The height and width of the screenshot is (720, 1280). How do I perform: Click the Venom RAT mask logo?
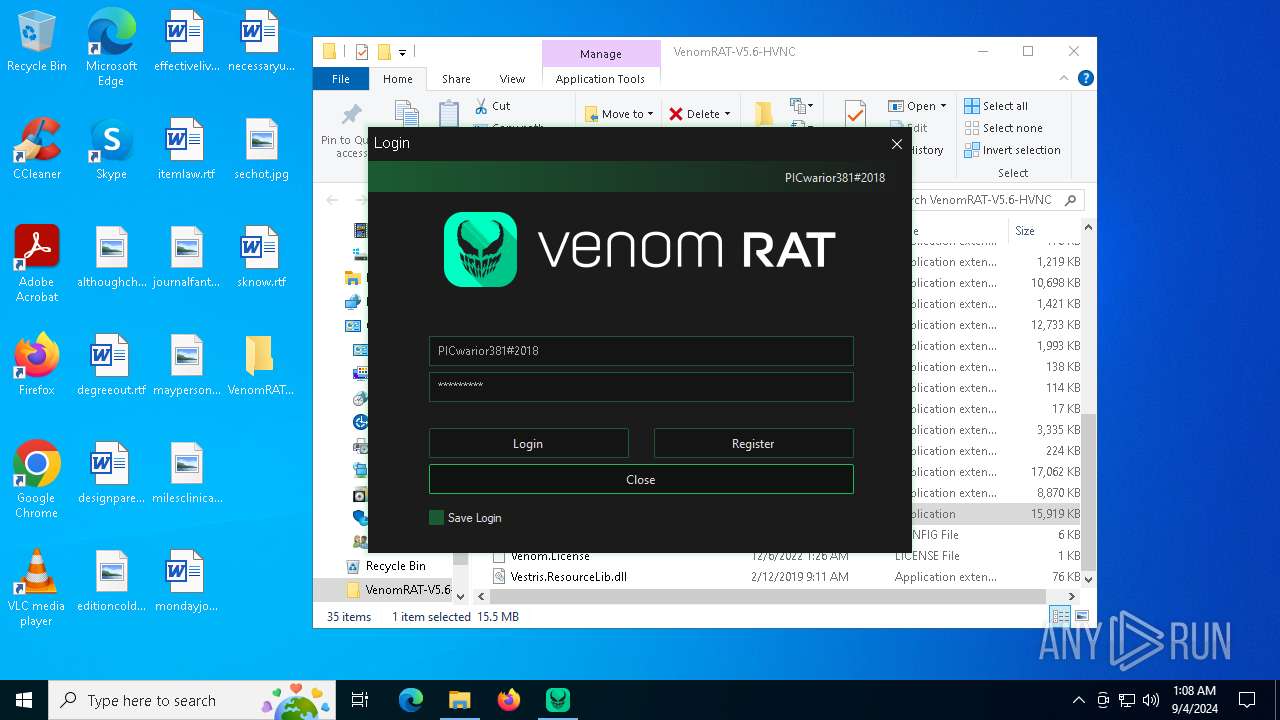coord(480,249)
